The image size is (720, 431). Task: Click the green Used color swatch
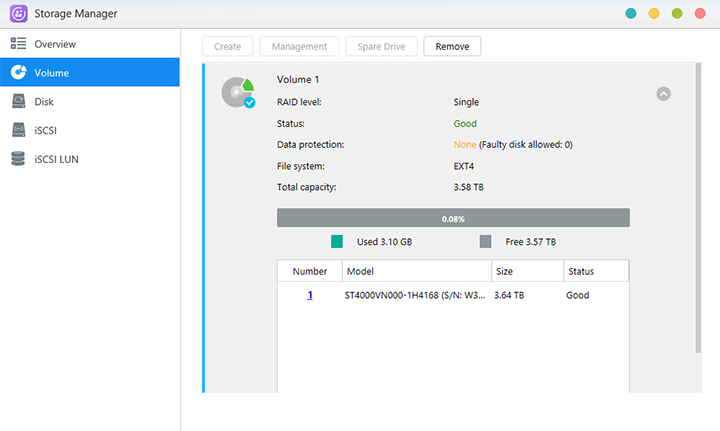click(x=337, y=242)
